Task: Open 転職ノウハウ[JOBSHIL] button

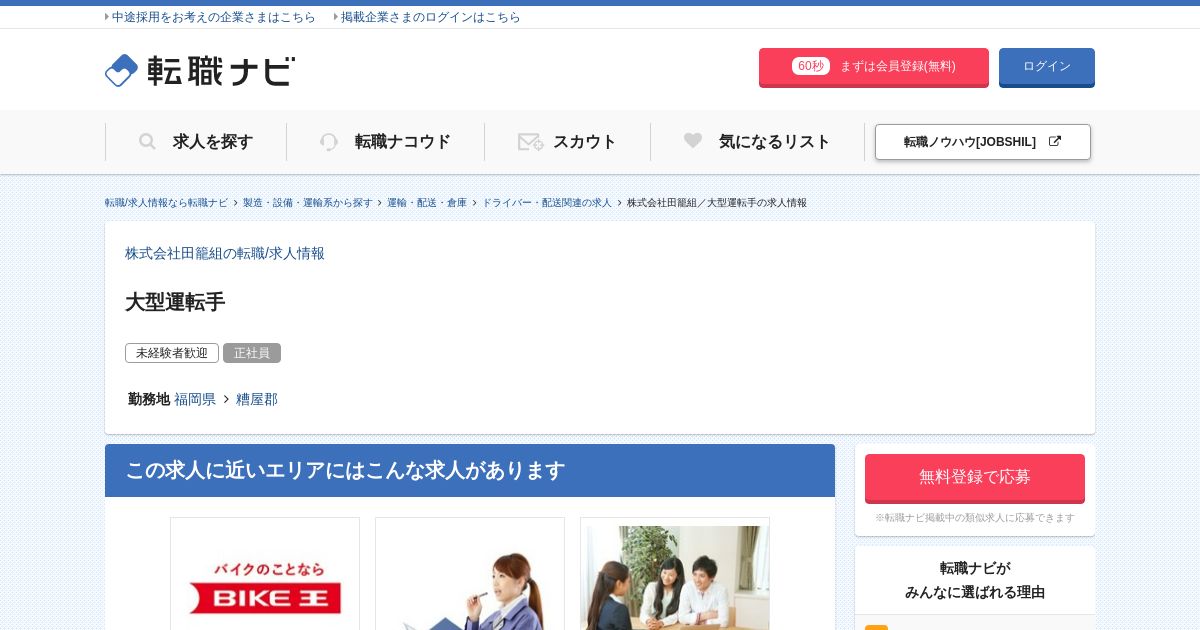Action: point(983,142)
